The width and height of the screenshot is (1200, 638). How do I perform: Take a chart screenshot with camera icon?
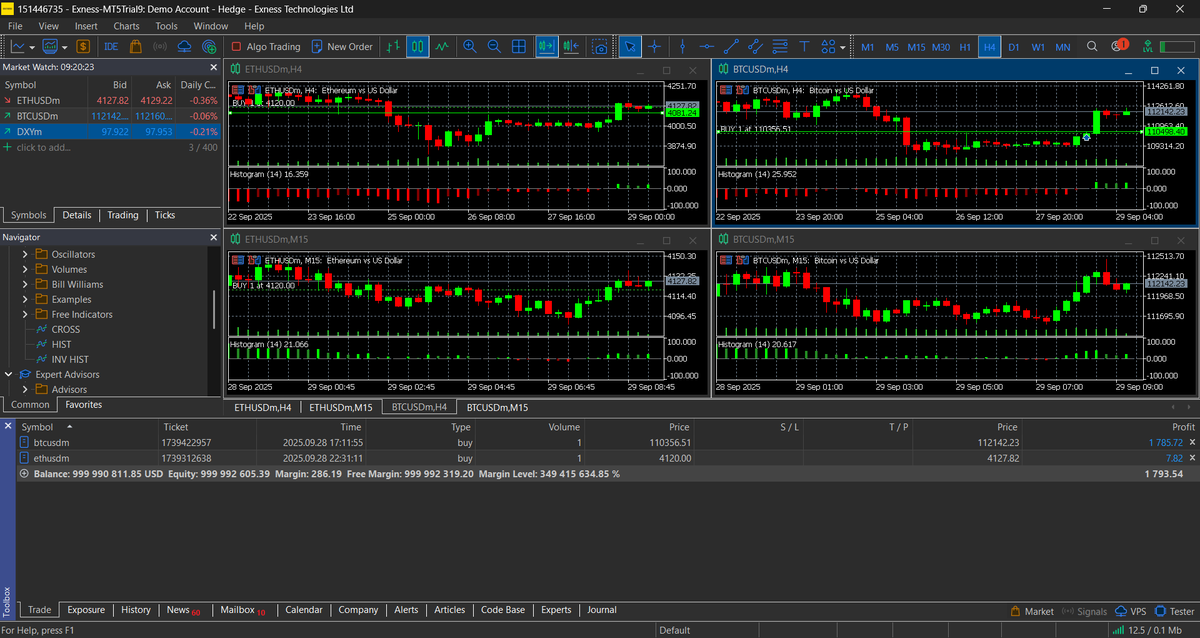[x=600, y=47]
